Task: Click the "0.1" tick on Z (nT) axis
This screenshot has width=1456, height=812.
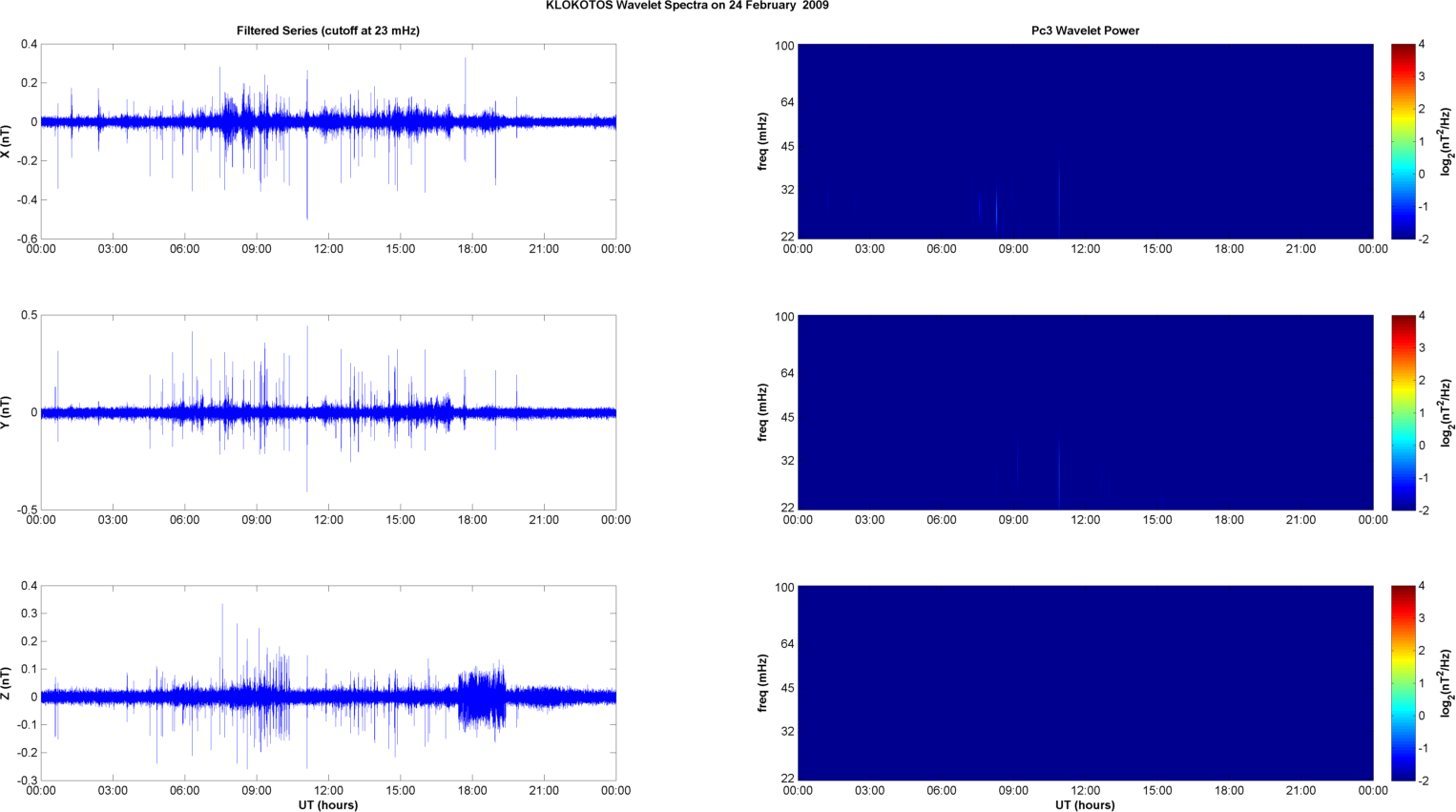Action: 29,669
